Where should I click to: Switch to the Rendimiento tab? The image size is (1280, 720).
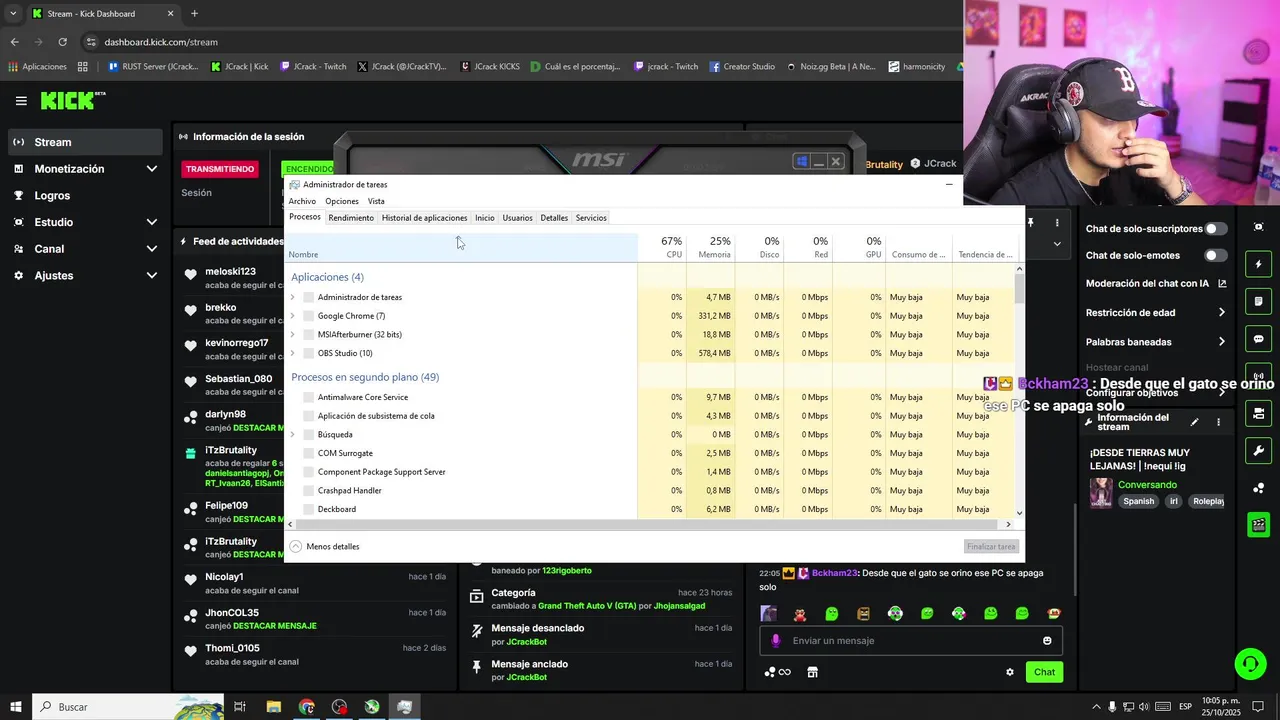click(351, 218)
